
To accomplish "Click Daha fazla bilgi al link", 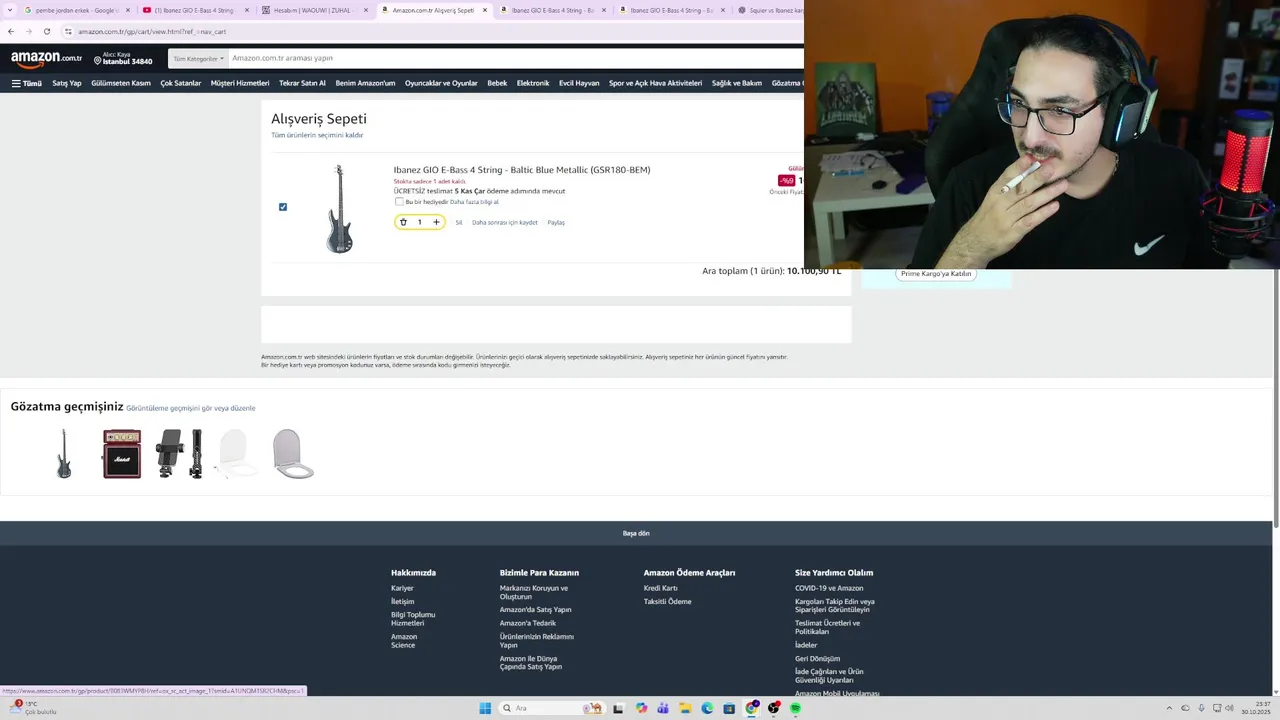I will pyautogui.click(x=474, y=202).
